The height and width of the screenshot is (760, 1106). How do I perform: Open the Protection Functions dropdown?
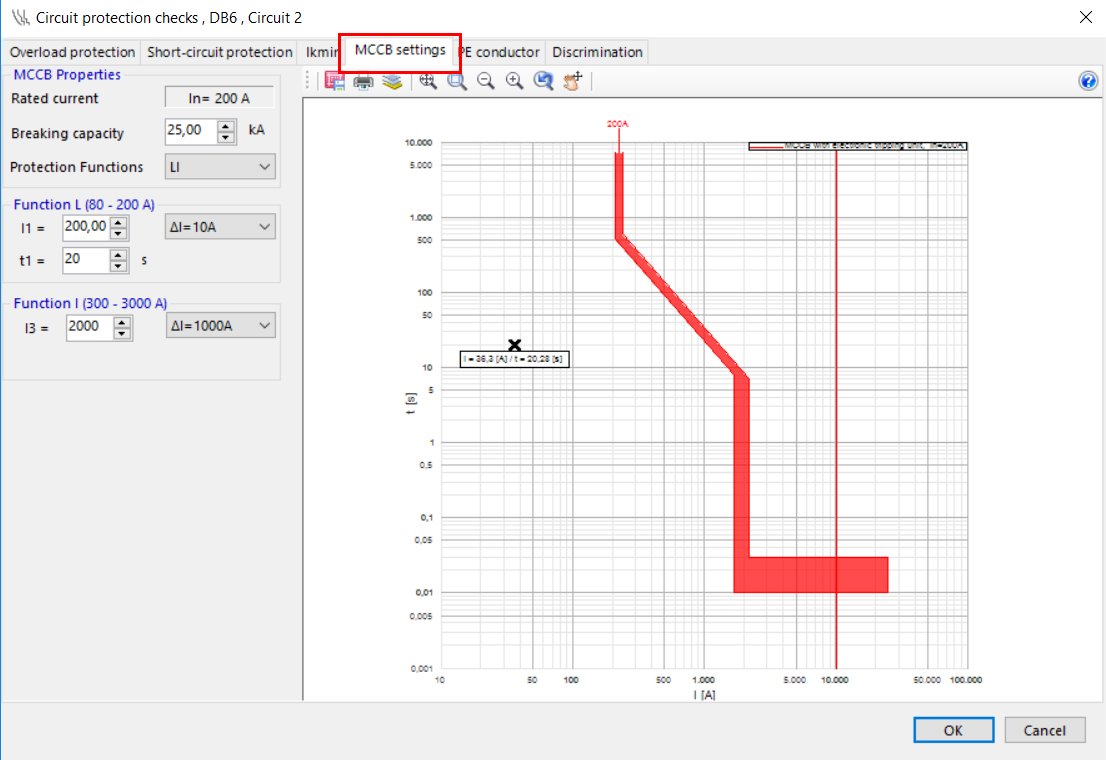(x=220, y=167)
